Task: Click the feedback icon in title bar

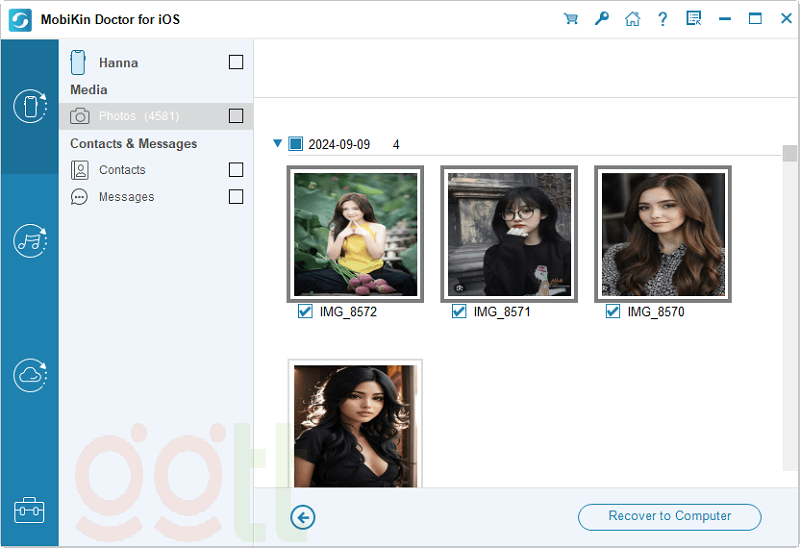Action: point(694,19)
